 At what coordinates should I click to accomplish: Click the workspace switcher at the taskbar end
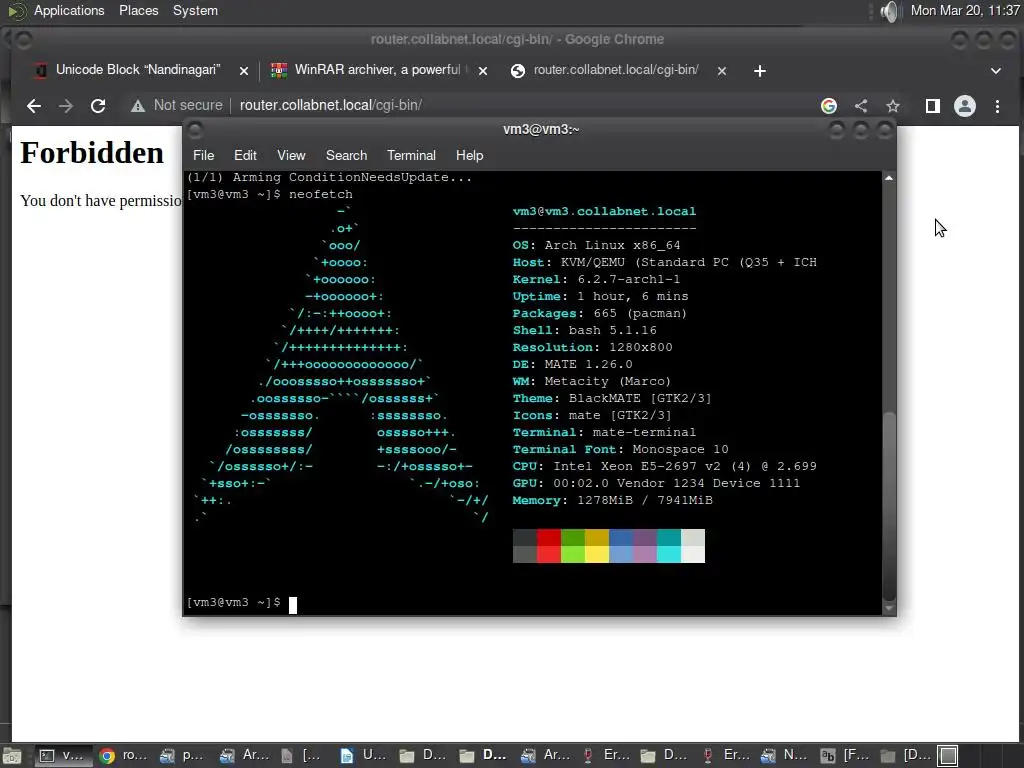(948, 756)
